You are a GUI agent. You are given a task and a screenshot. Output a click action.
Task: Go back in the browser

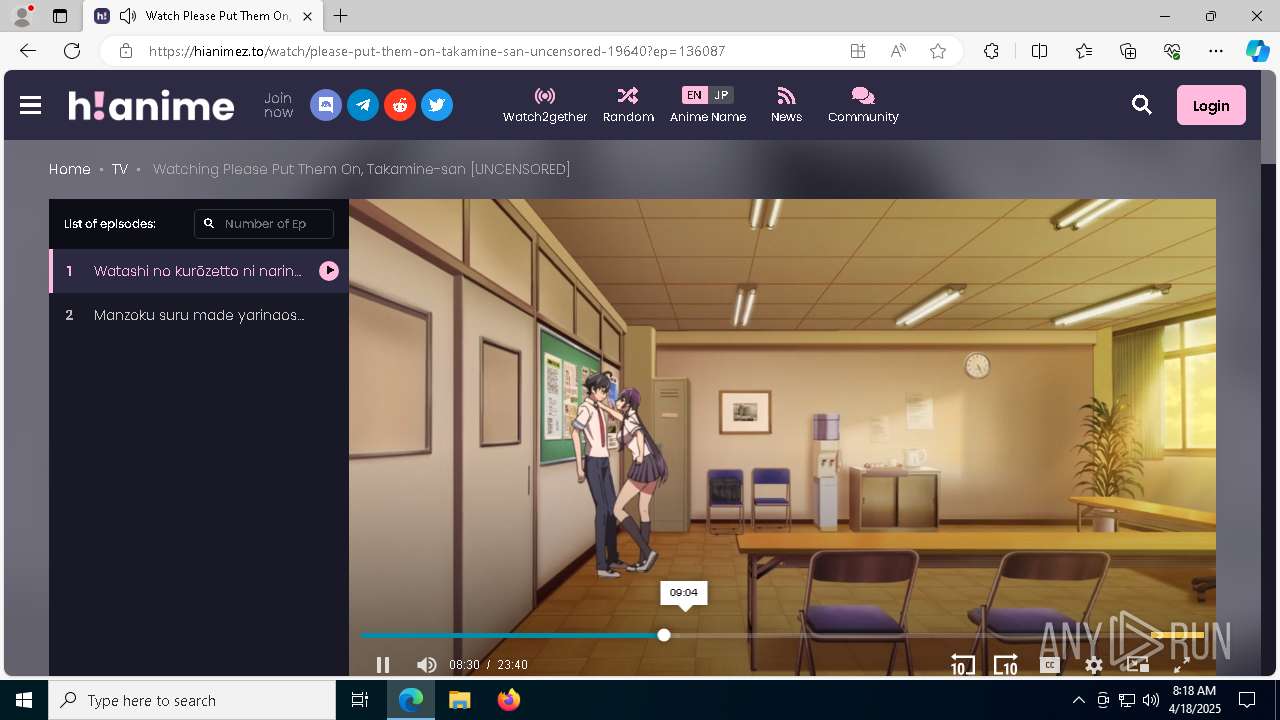(x=28, y=51)
